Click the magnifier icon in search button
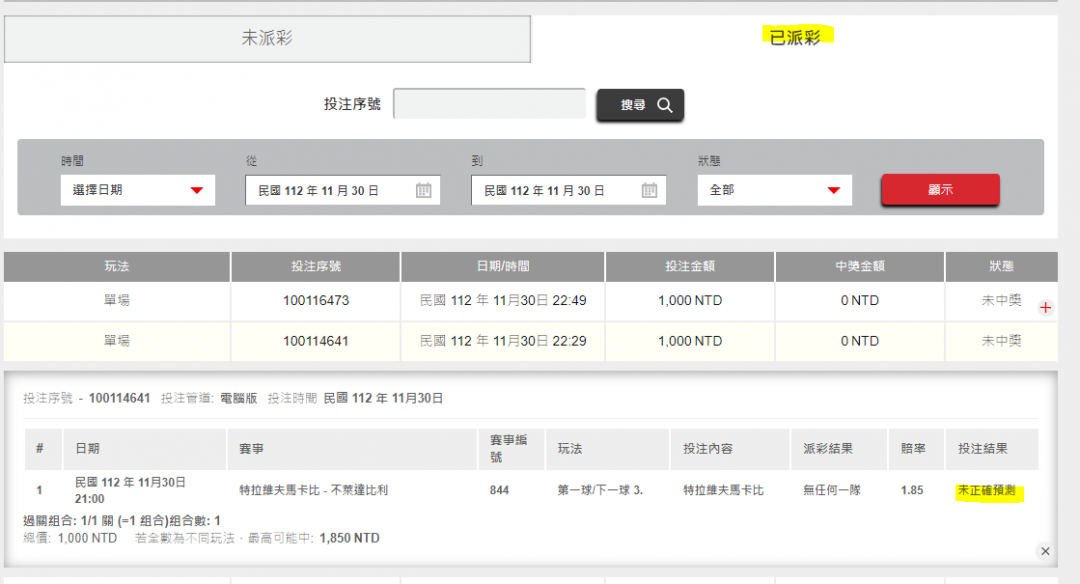Viewport: 1080px width, 584px height. point(665,105)
